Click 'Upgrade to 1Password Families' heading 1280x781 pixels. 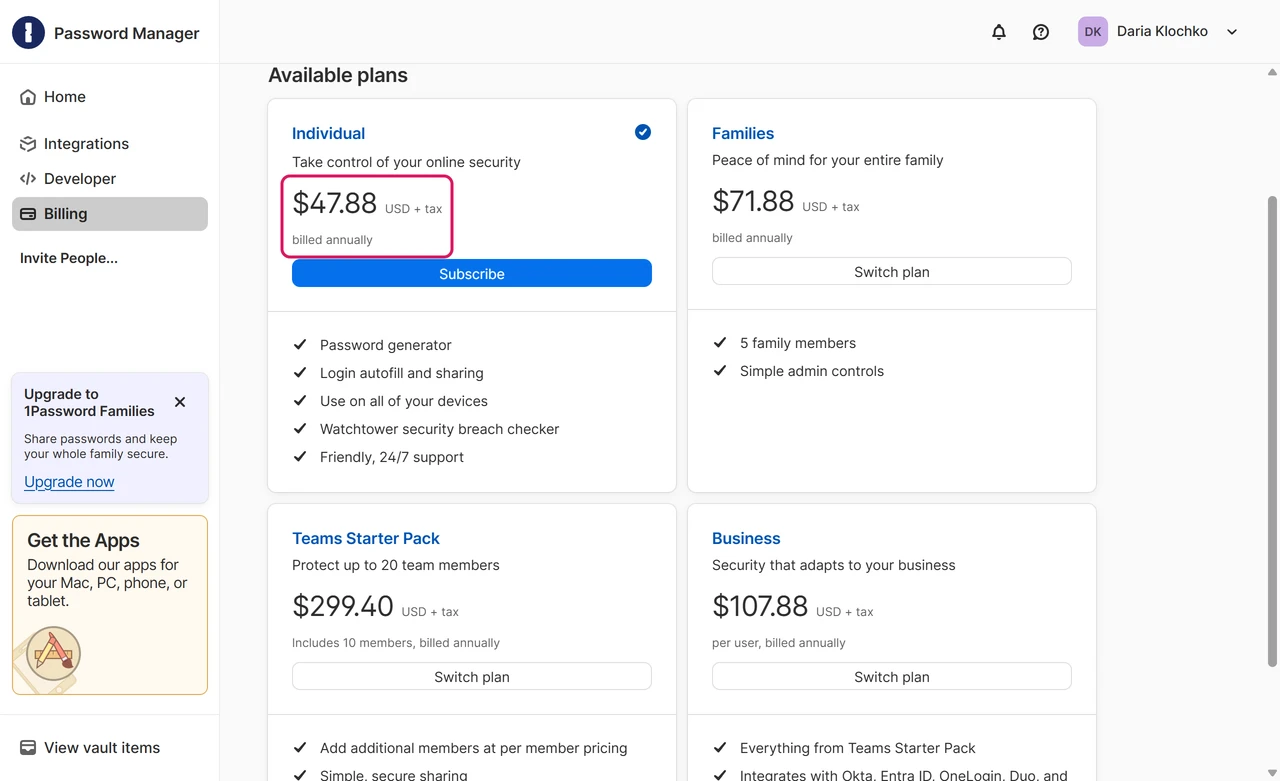point(89,402)
